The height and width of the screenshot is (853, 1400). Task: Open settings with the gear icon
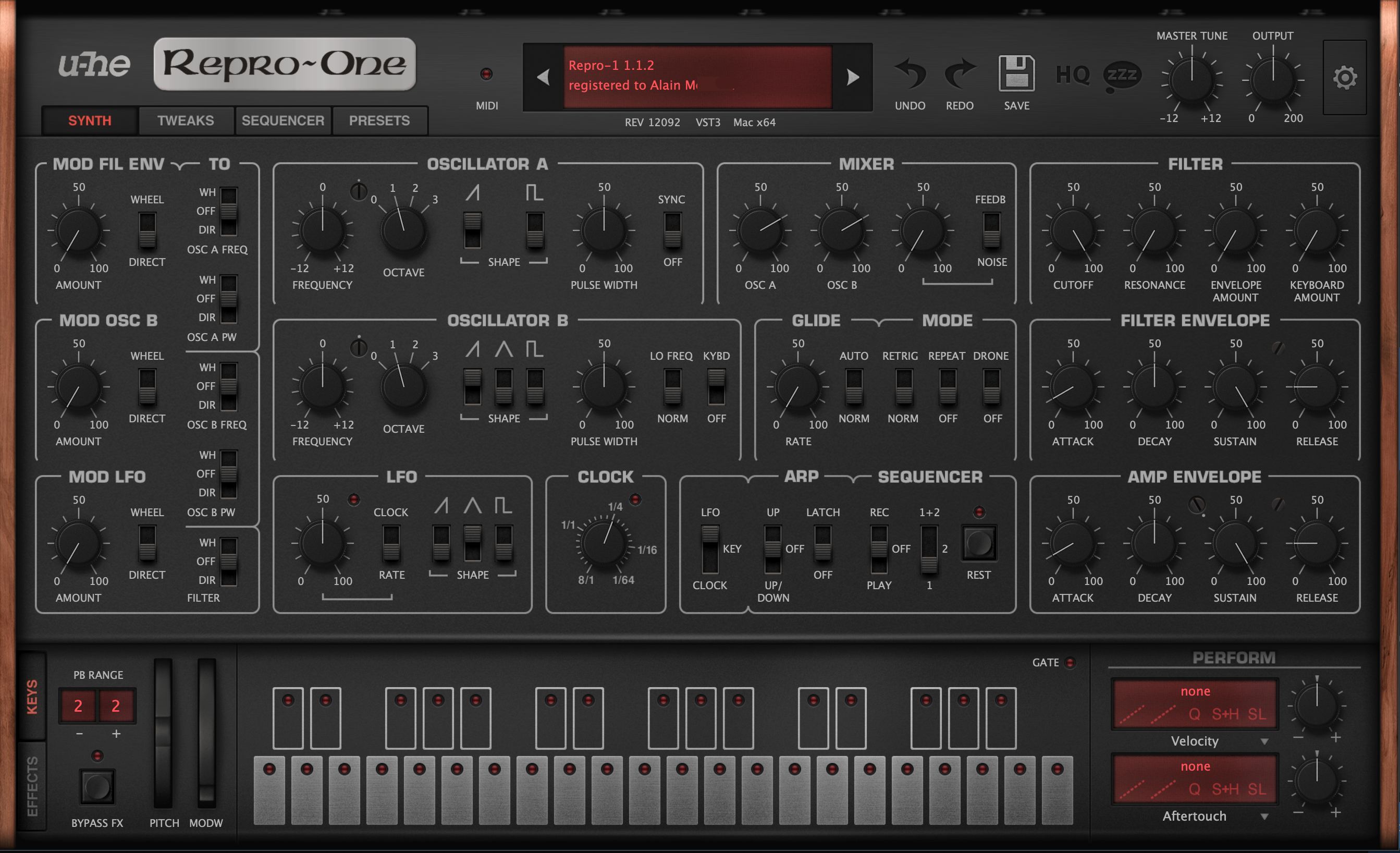(1344, 78)
